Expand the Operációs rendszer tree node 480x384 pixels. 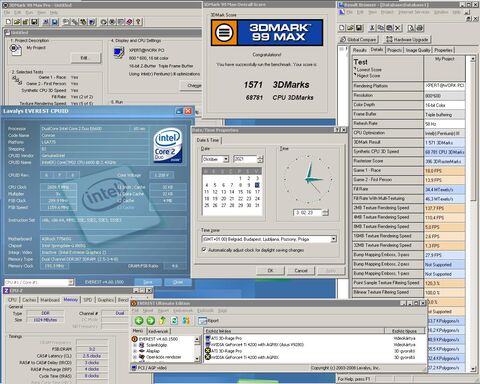(x=135, y=357)
